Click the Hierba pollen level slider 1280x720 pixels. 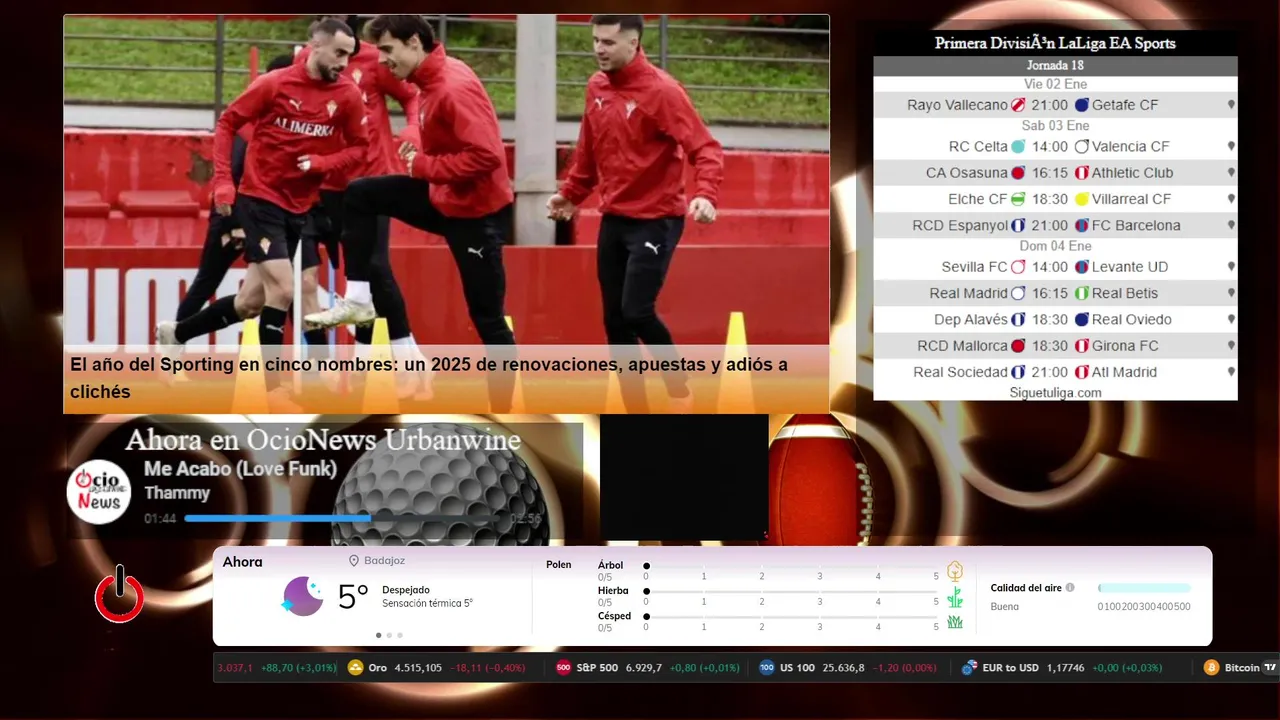click(x=791, y=592)
